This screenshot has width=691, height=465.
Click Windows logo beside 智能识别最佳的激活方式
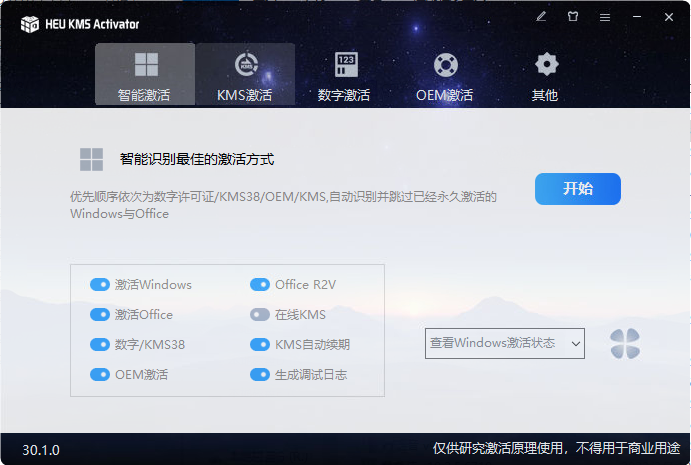[x=92, y=160]
